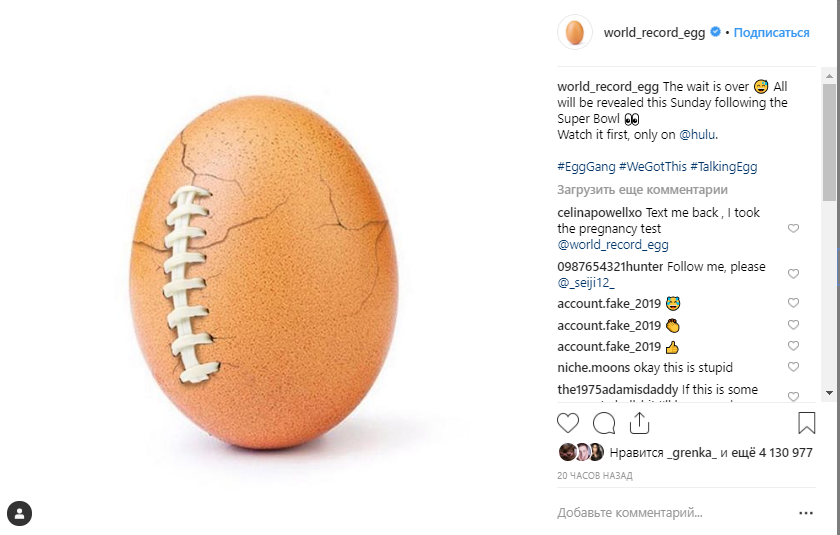Like the niche.moons comment heart
This screenshot has height=535, width=840.
(x=794, y=368)
